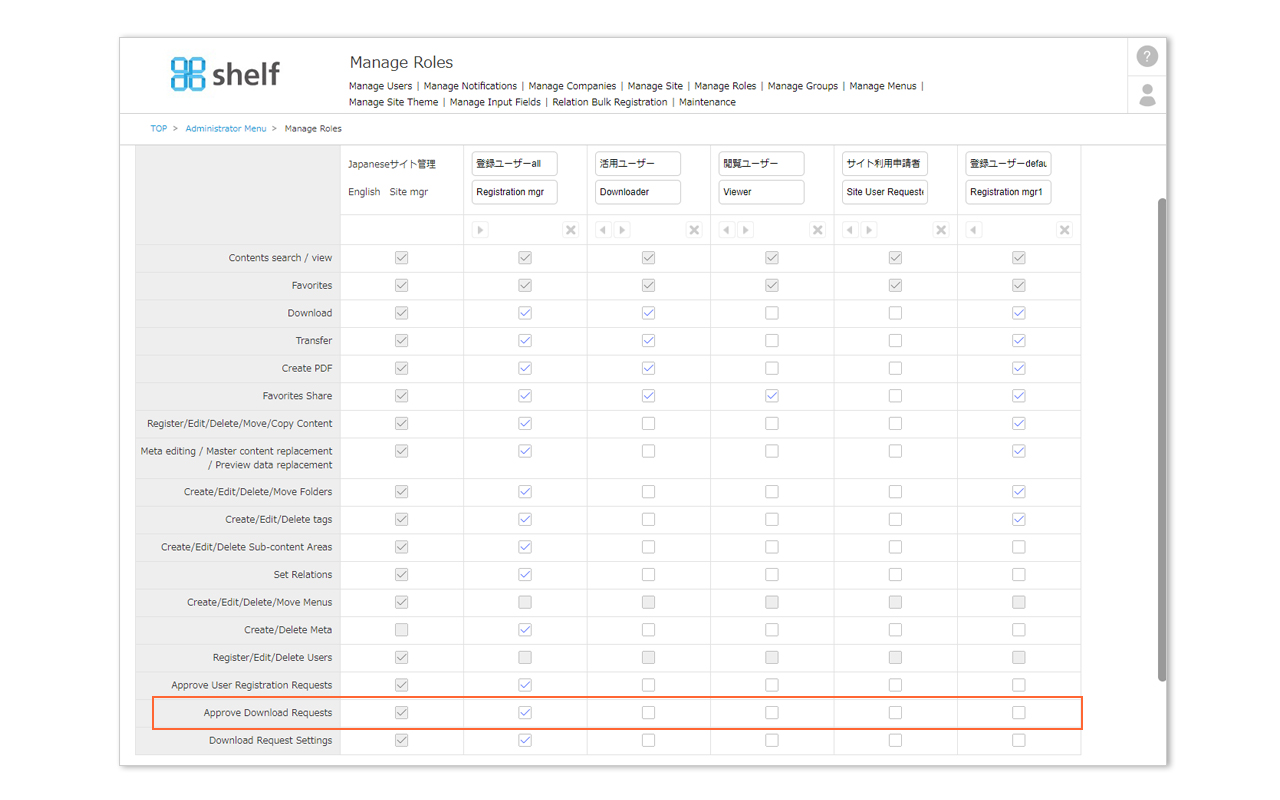Click TOP breadcrumb link
1280x800 pixels.
pyautogui.click(x=159, y=129)
